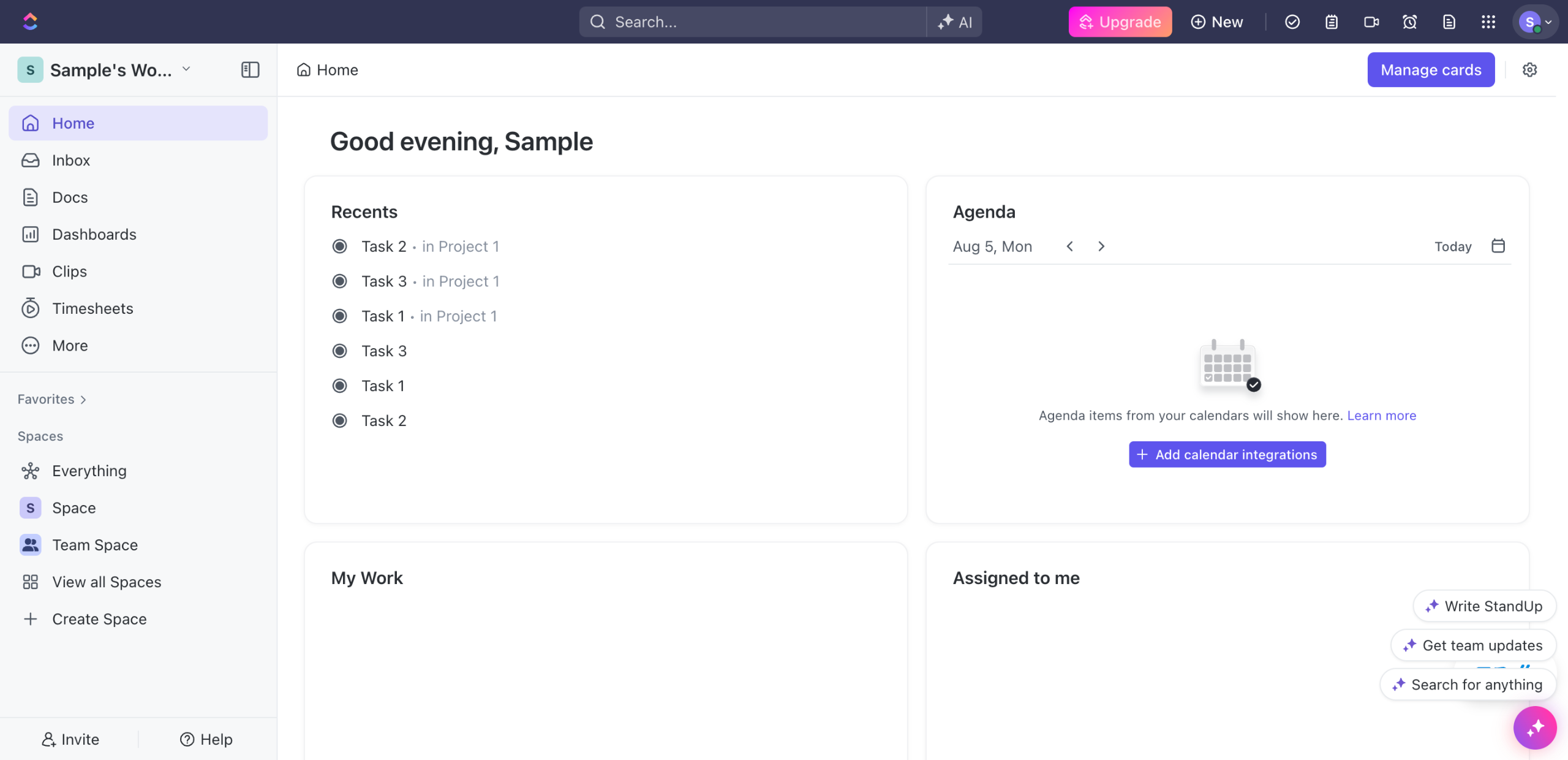Image resolution: width=1568 pixels, height=760 pixels.
Task: Go to Dashboards in the sidebar
Action: coord(94,235)
